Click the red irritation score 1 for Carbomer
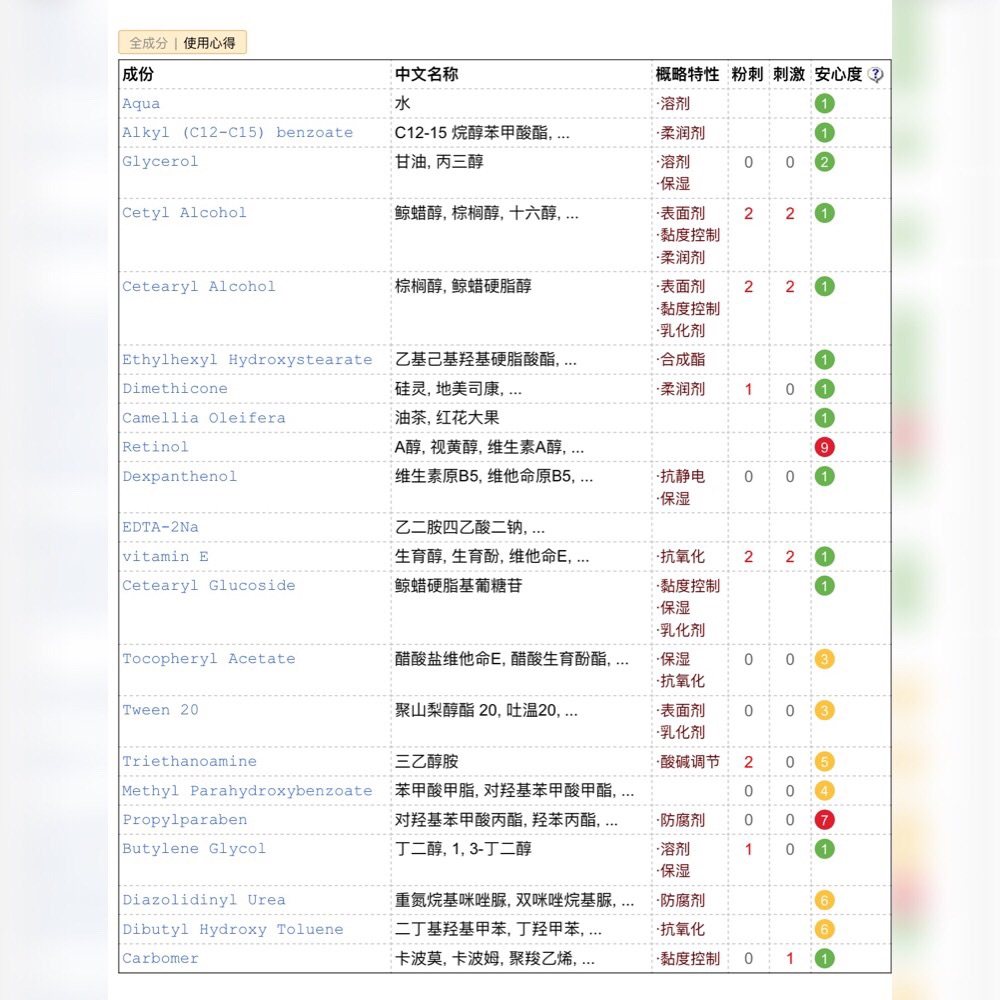 tap(790, 959)
